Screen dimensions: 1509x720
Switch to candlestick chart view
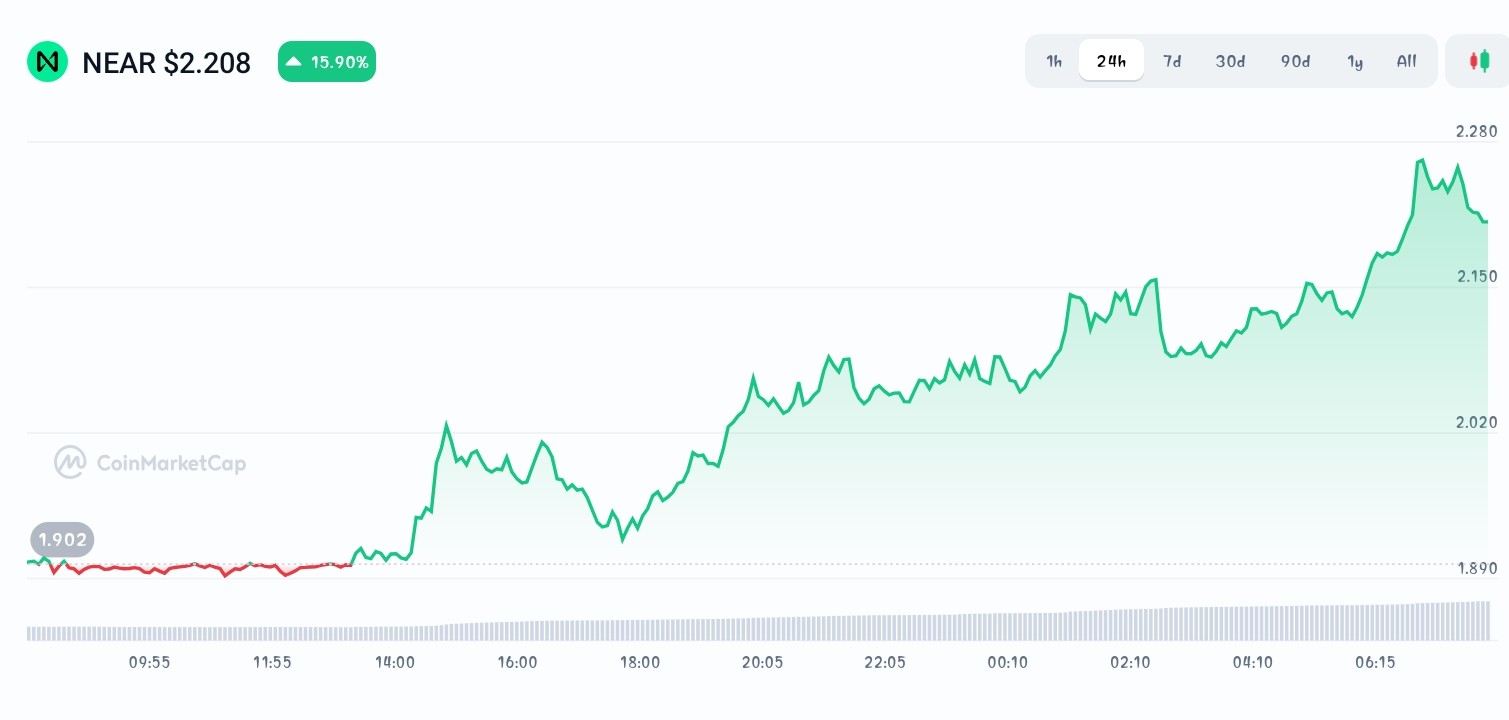click(1478, 61)
